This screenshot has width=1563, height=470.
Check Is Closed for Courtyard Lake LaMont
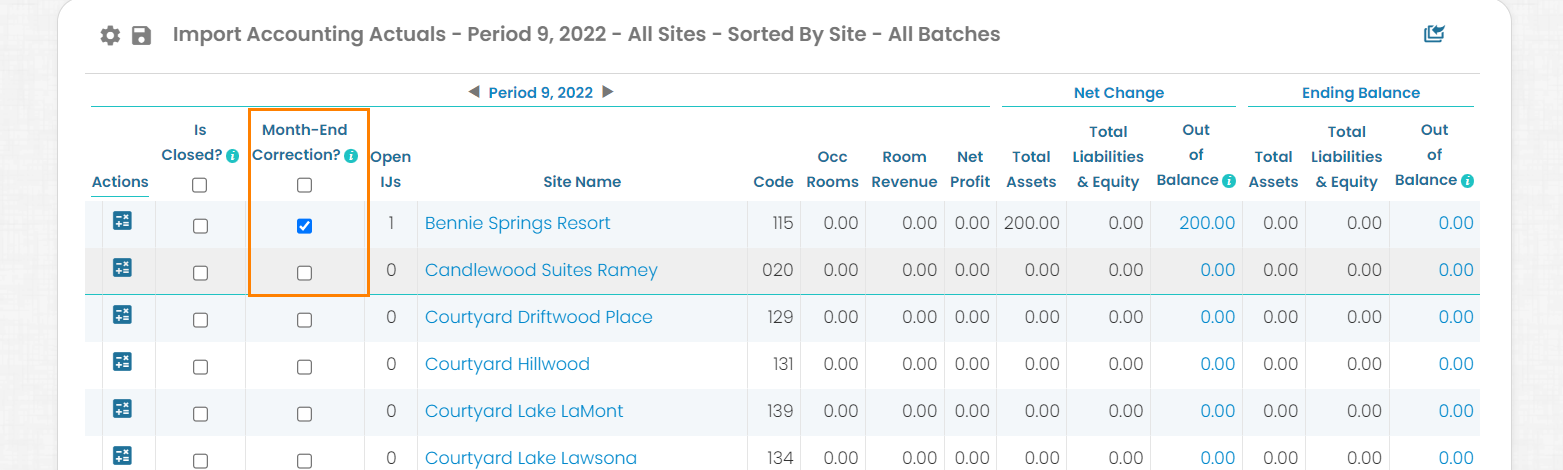(200, 414)
